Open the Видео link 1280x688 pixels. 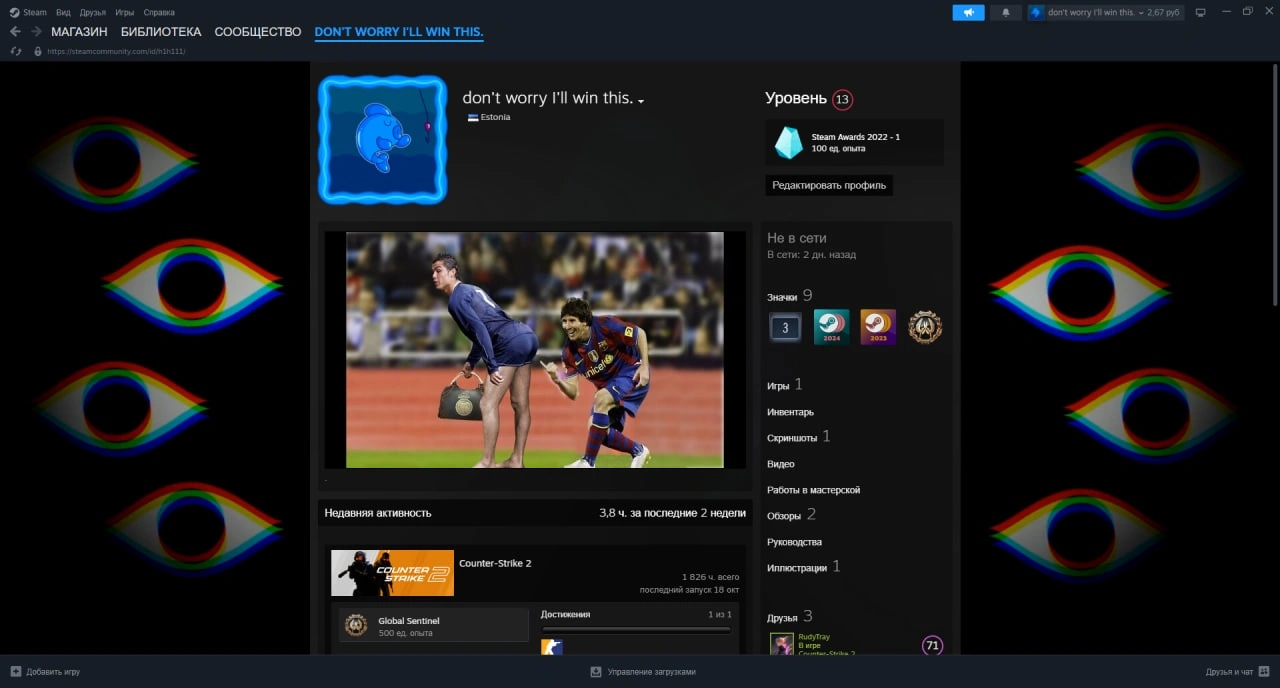(x=781, y=464)
